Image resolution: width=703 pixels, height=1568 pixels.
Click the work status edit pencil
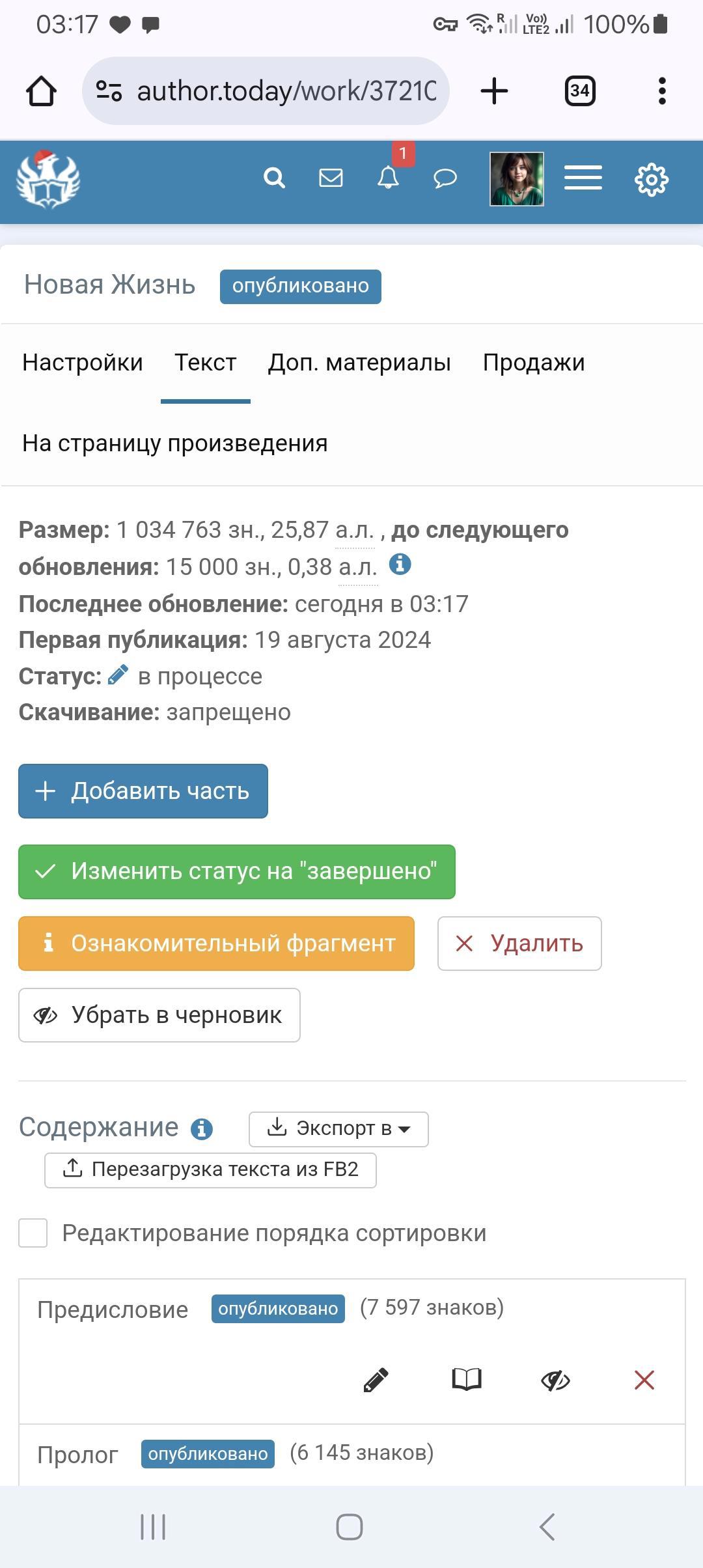(x=118, y=675)
